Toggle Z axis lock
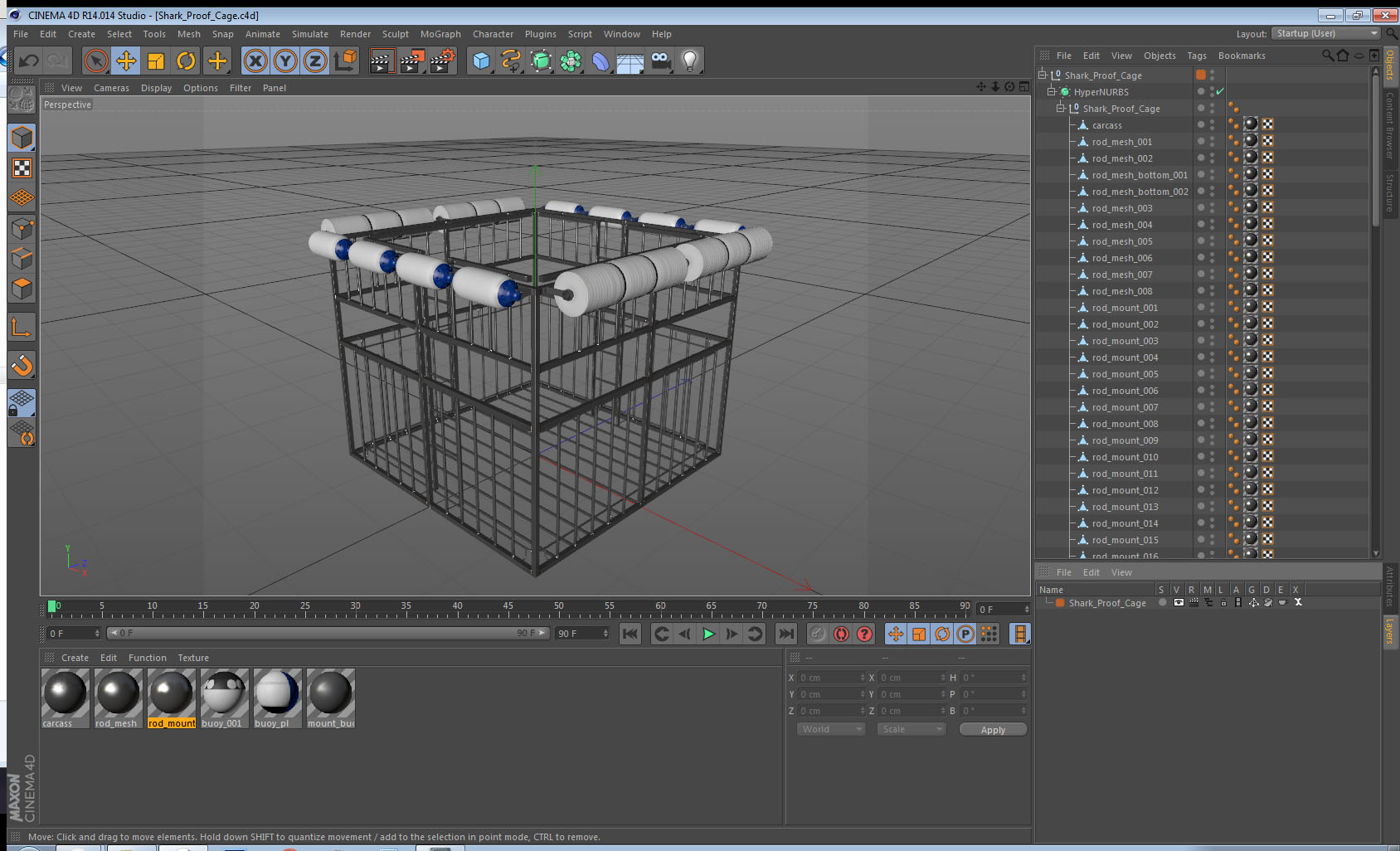The image size is (1400, 851). (315, 61)
